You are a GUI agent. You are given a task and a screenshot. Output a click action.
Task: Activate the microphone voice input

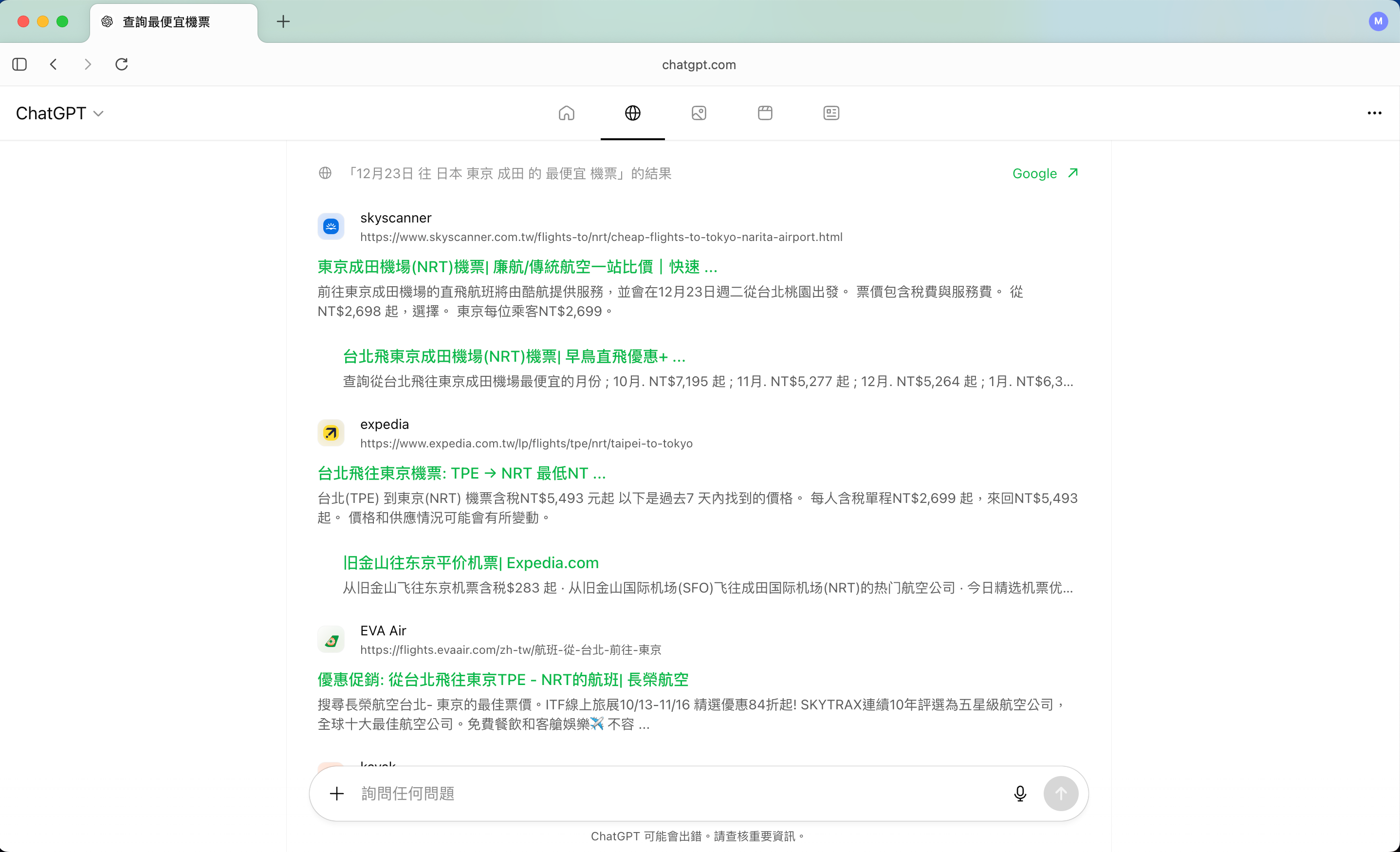(1020, 793)
